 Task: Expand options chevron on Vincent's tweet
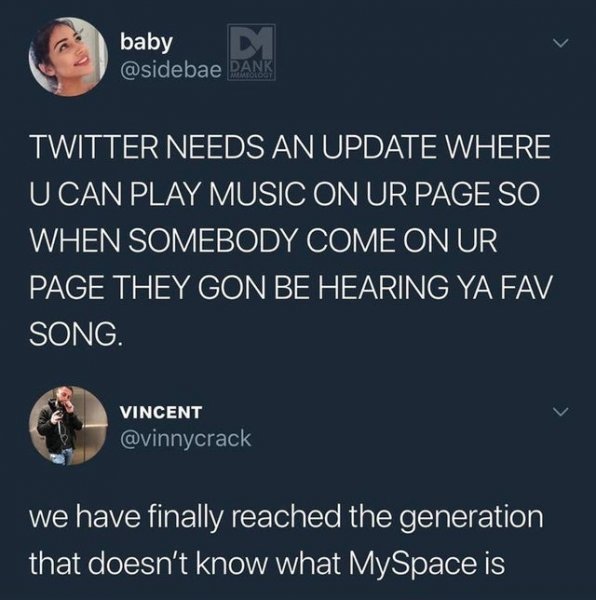[x=561, y=412]
